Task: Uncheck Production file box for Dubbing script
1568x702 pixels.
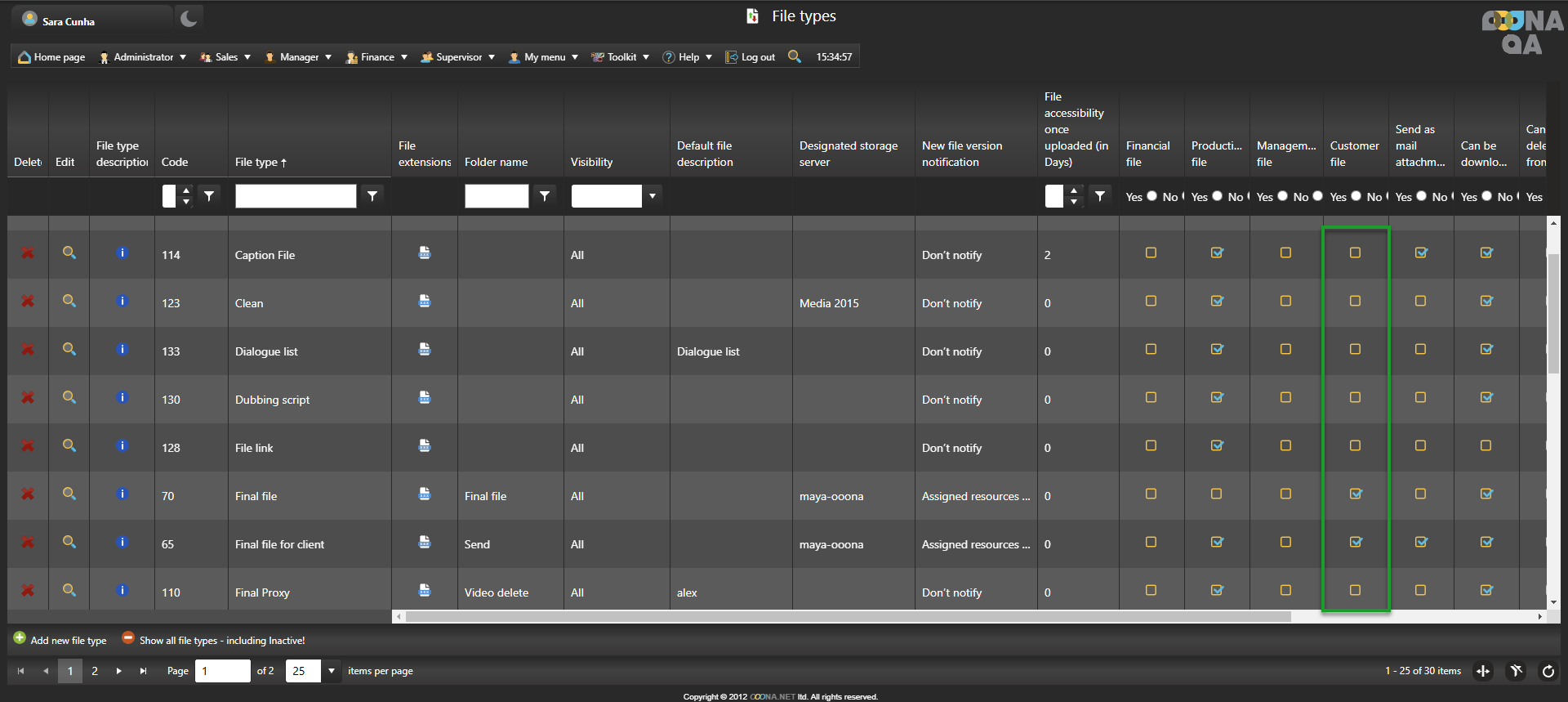Action: coord(1217,398)
